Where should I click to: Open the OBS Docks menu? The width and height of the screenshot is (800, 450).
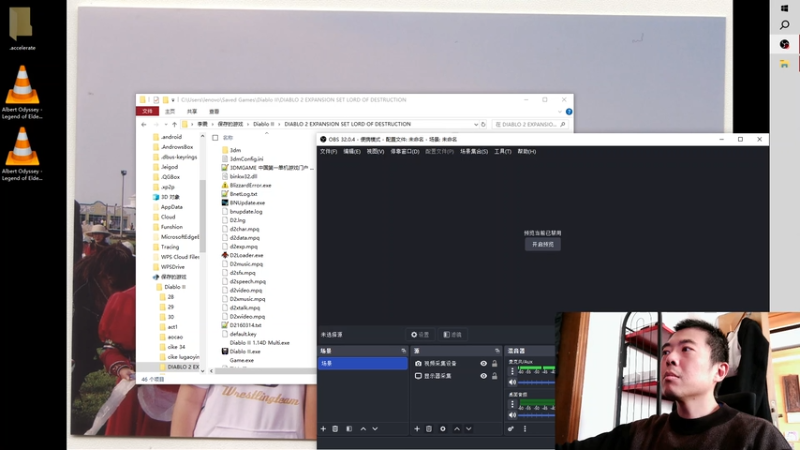pos(405,152)
